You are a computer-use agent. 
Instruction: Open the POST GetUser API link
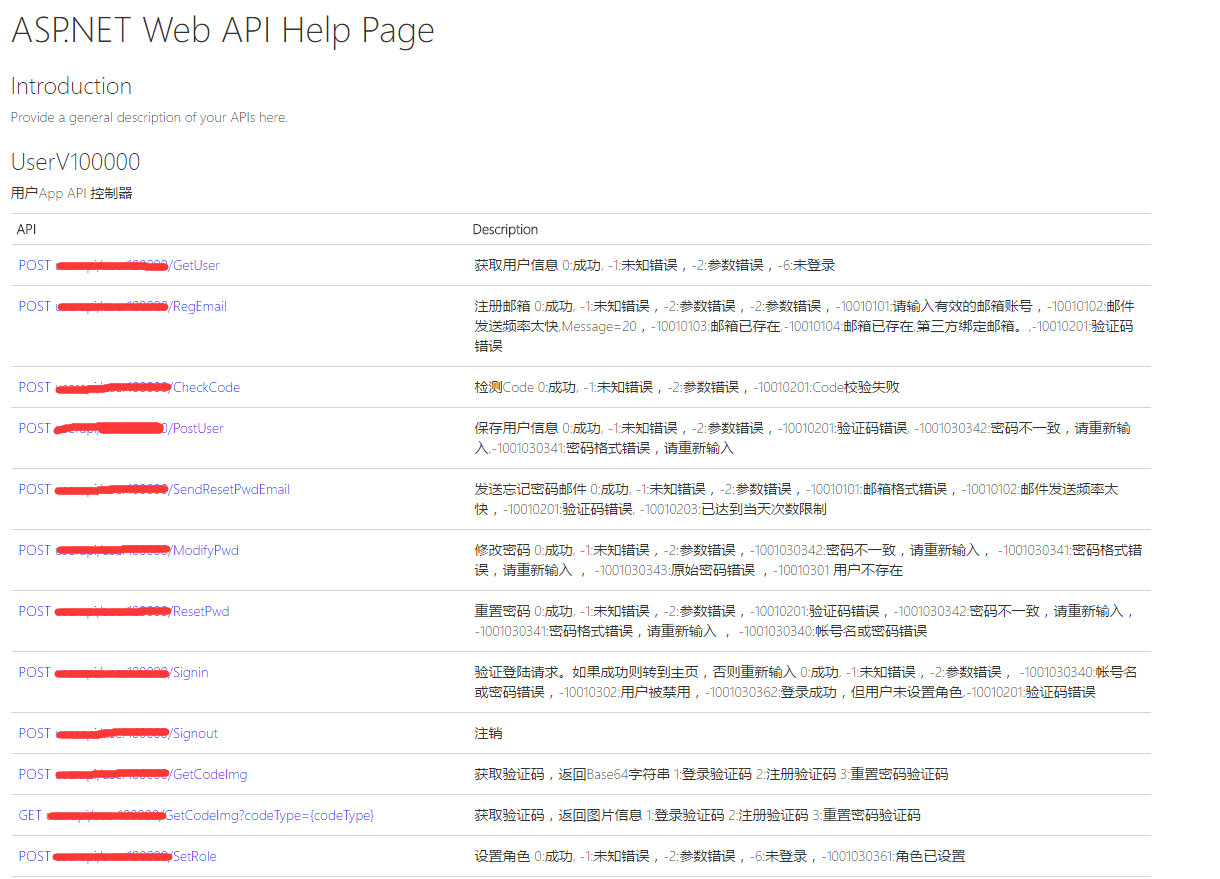tap(195, 265)
